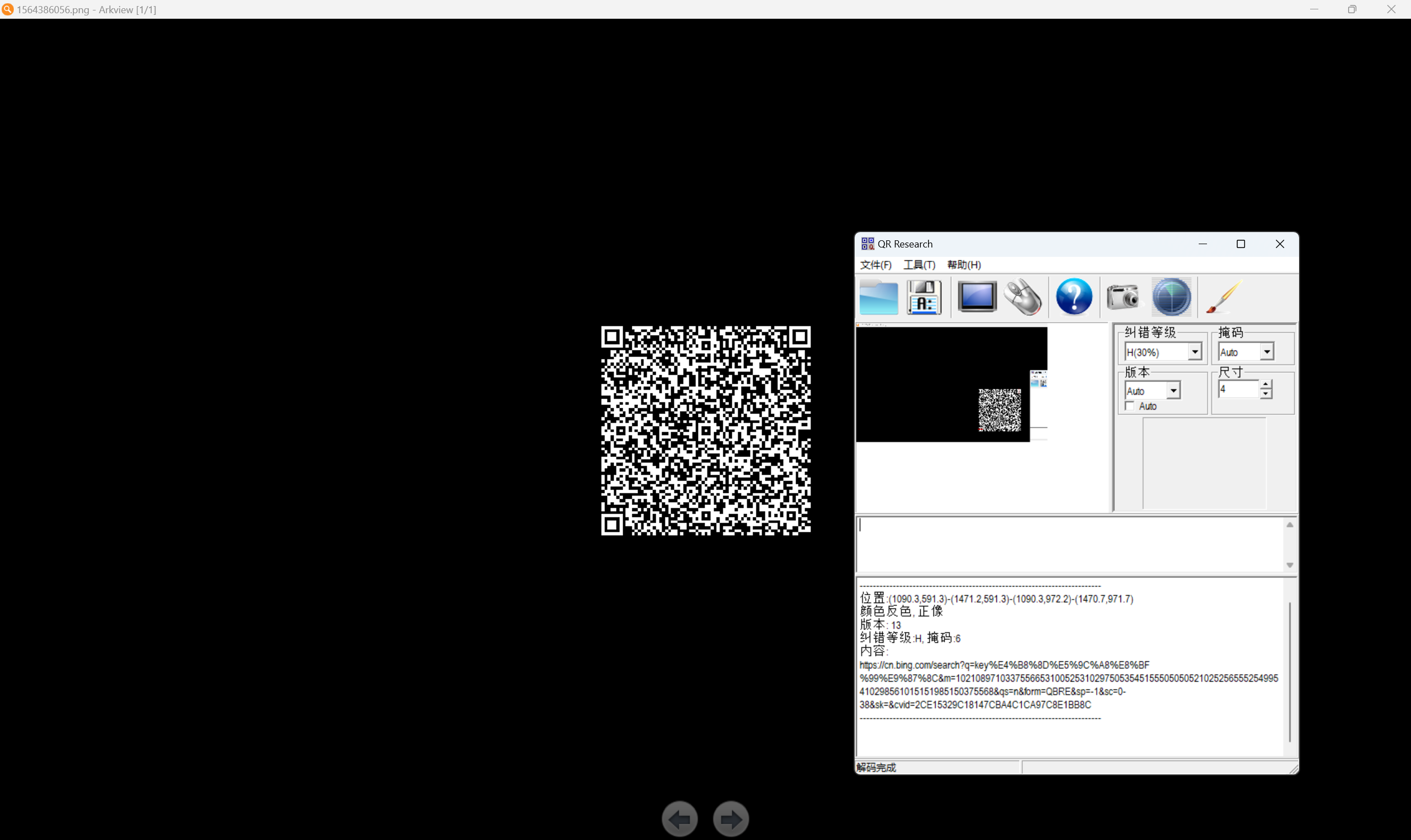The height and width of the screenshot is (840, 1411).
Task: Click the screen capture monitor icon
Action: [x=977, y=297]
